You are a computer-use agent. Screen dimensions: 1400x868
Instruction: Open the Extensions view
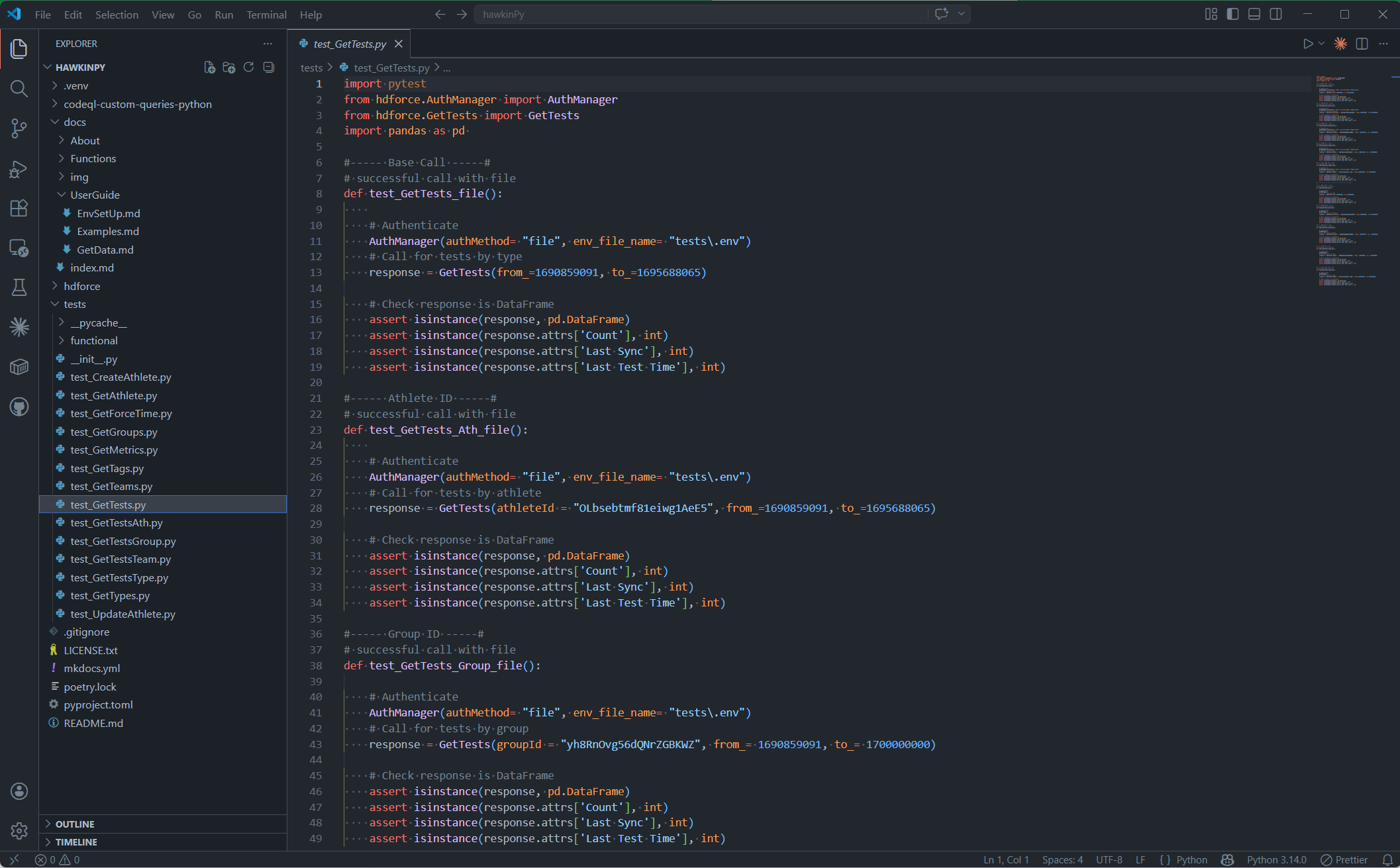tap(19, 208)
